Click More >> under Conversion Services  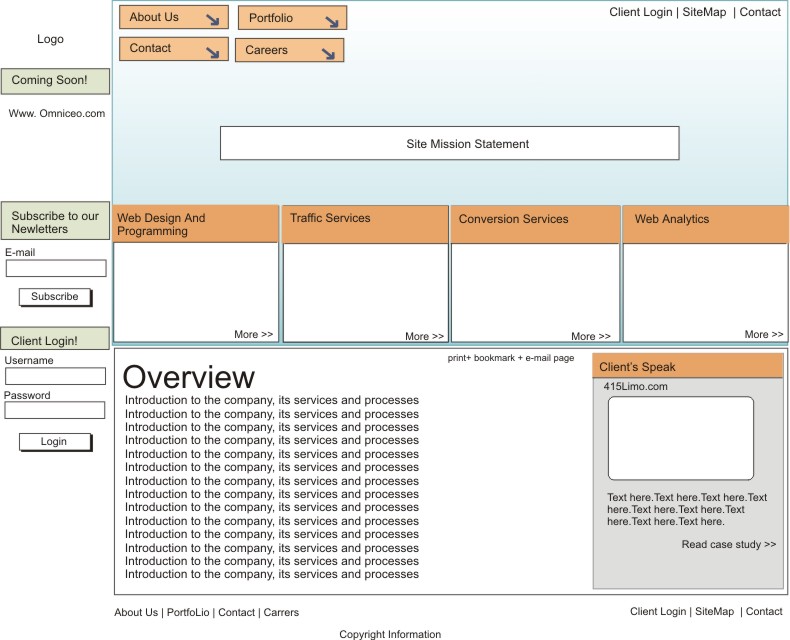coord(590,336)
